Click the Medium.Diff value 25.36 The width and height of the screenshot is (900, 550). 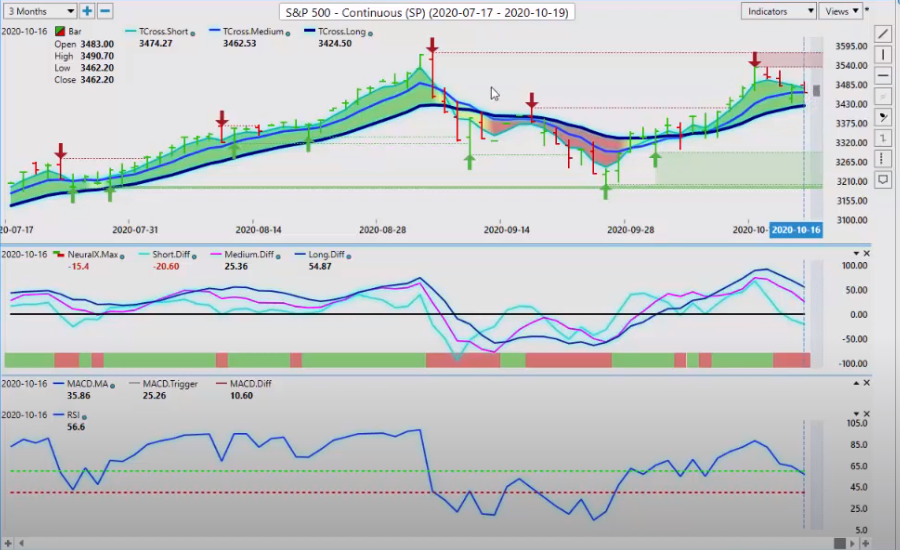tap(236, 266)
